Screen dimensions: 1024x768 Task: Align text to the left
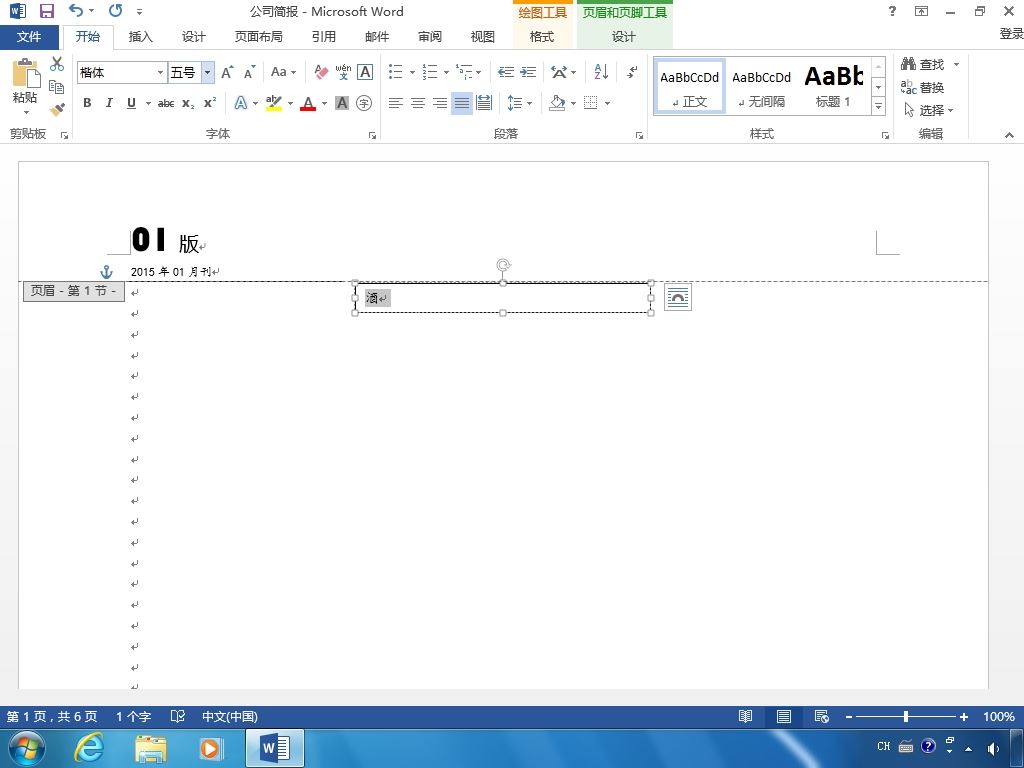coord(396,103)
